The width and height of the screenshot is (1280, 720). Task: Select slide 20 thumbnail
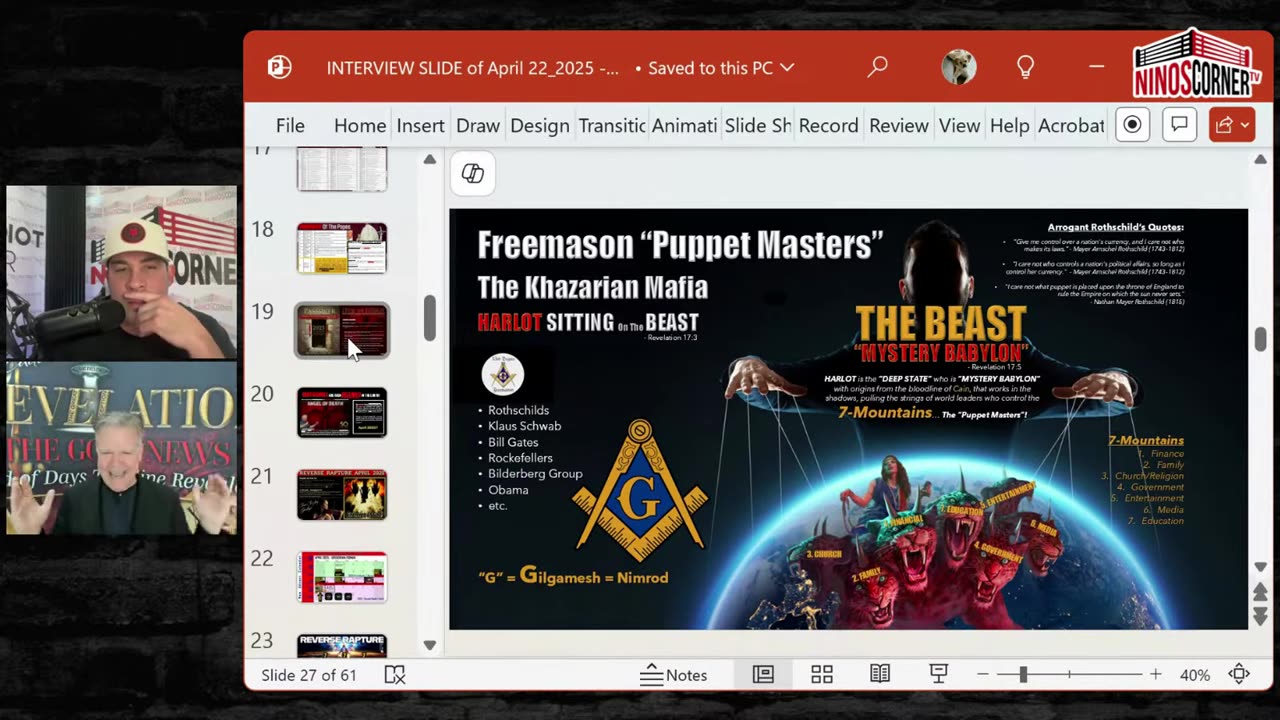[x=342, y=412]
